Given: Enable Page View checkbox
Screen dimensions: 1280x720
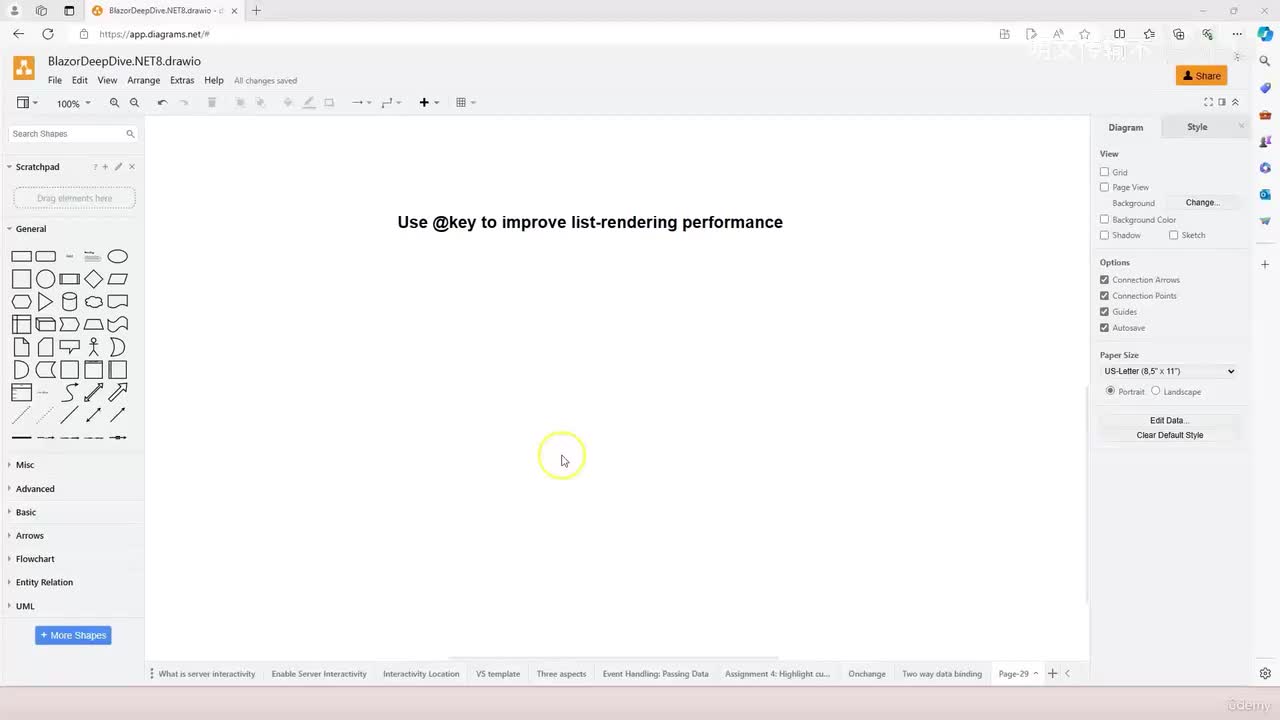Looking at the screenshot, I should 1104,187.
